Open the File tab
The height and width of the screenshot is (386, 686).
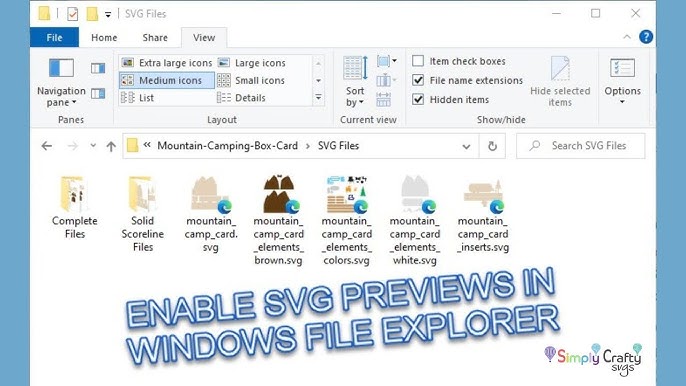click(x=54, y=38)
